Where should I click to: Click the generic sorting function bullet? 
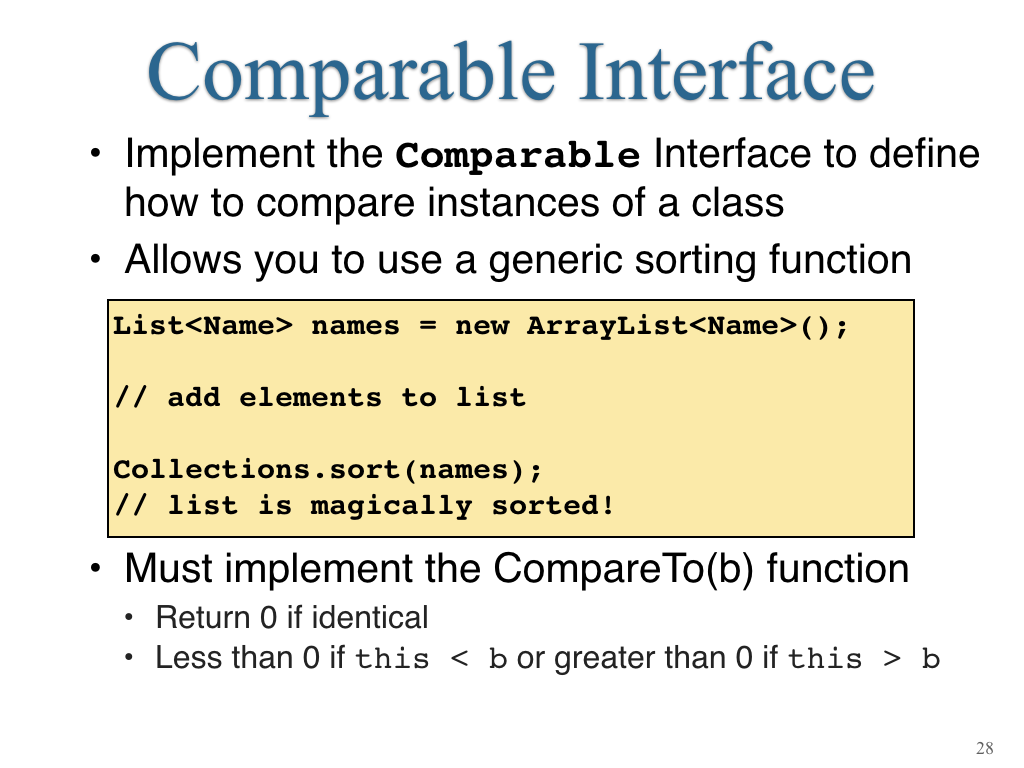coord(517,260)
